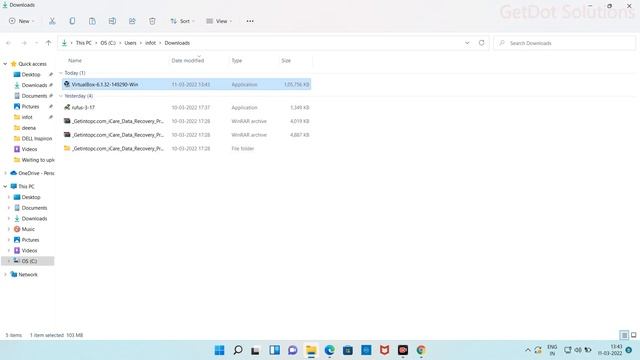Sort by the Type column header
This screenshot has height=360, width=640.
[x=237, y=60]
